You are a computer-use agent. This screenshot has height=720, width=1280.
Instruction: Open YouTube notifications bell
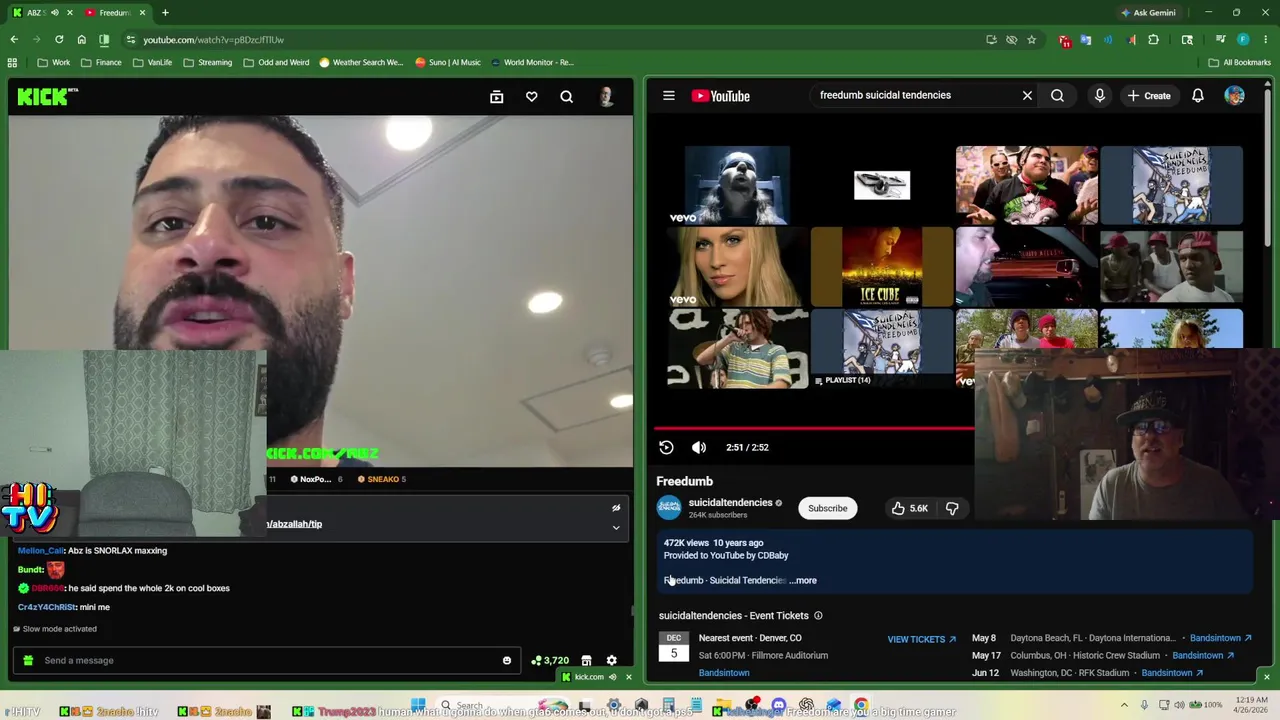(1198, 96)
